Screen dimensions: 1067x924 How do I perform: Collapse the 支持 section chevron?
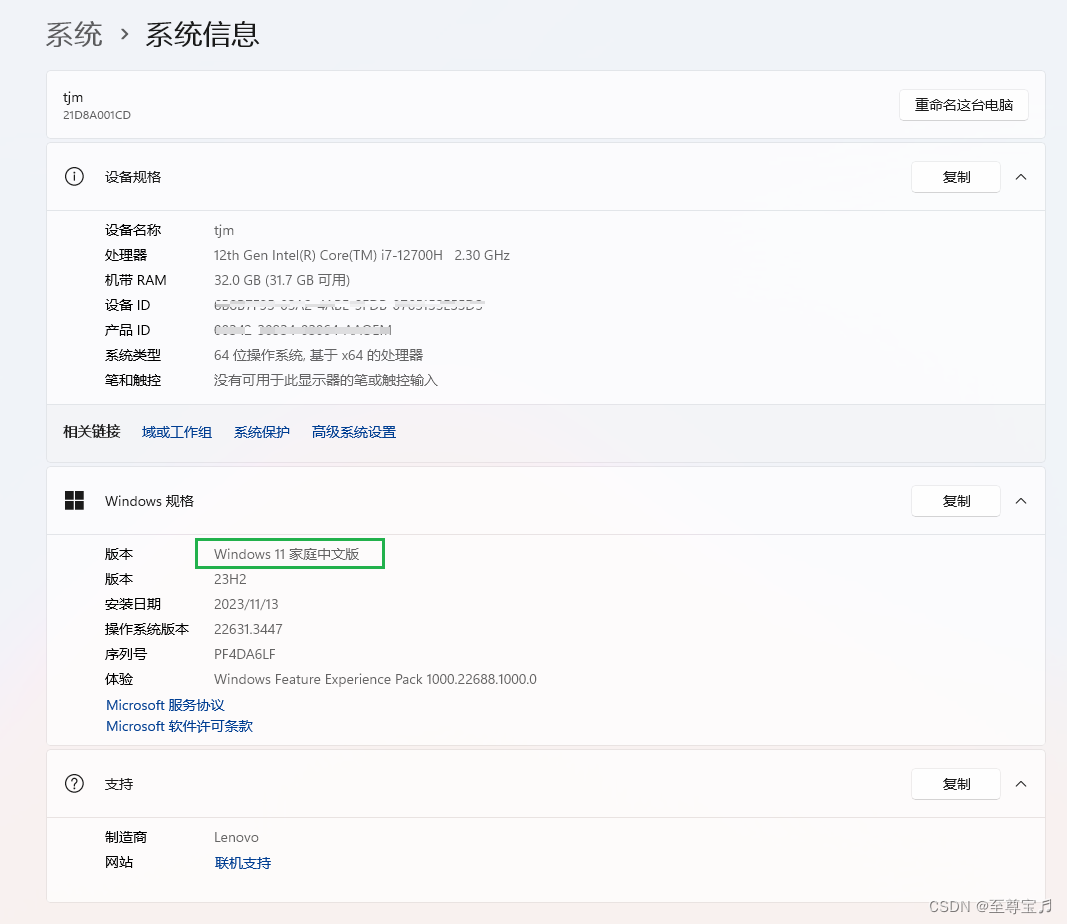[1021, 784]
